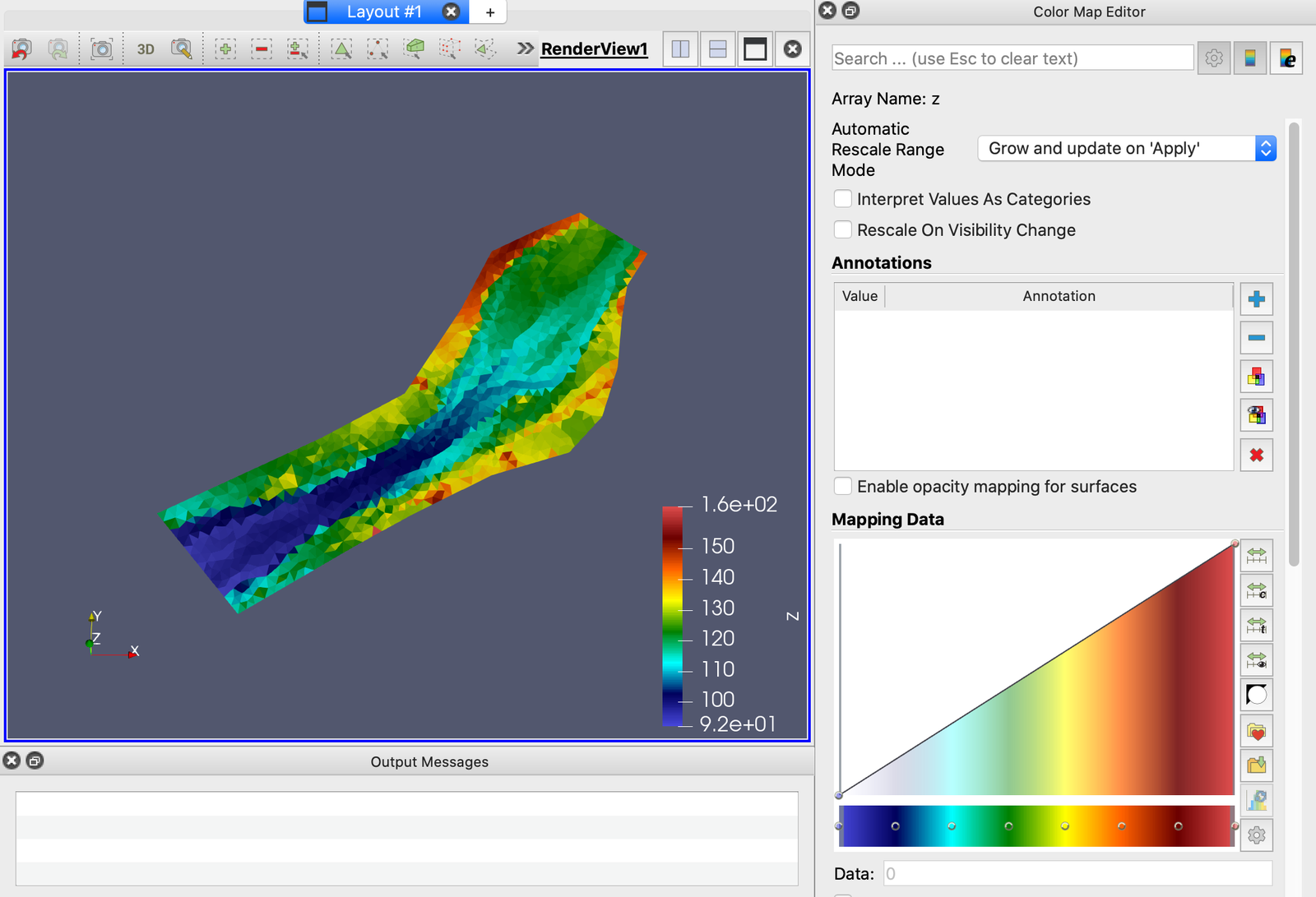Open the RenderView1 view type menu
Image resolution: width=1316 pixels, height=897 pixels.
pyautogui.click(x=594, y=49)
